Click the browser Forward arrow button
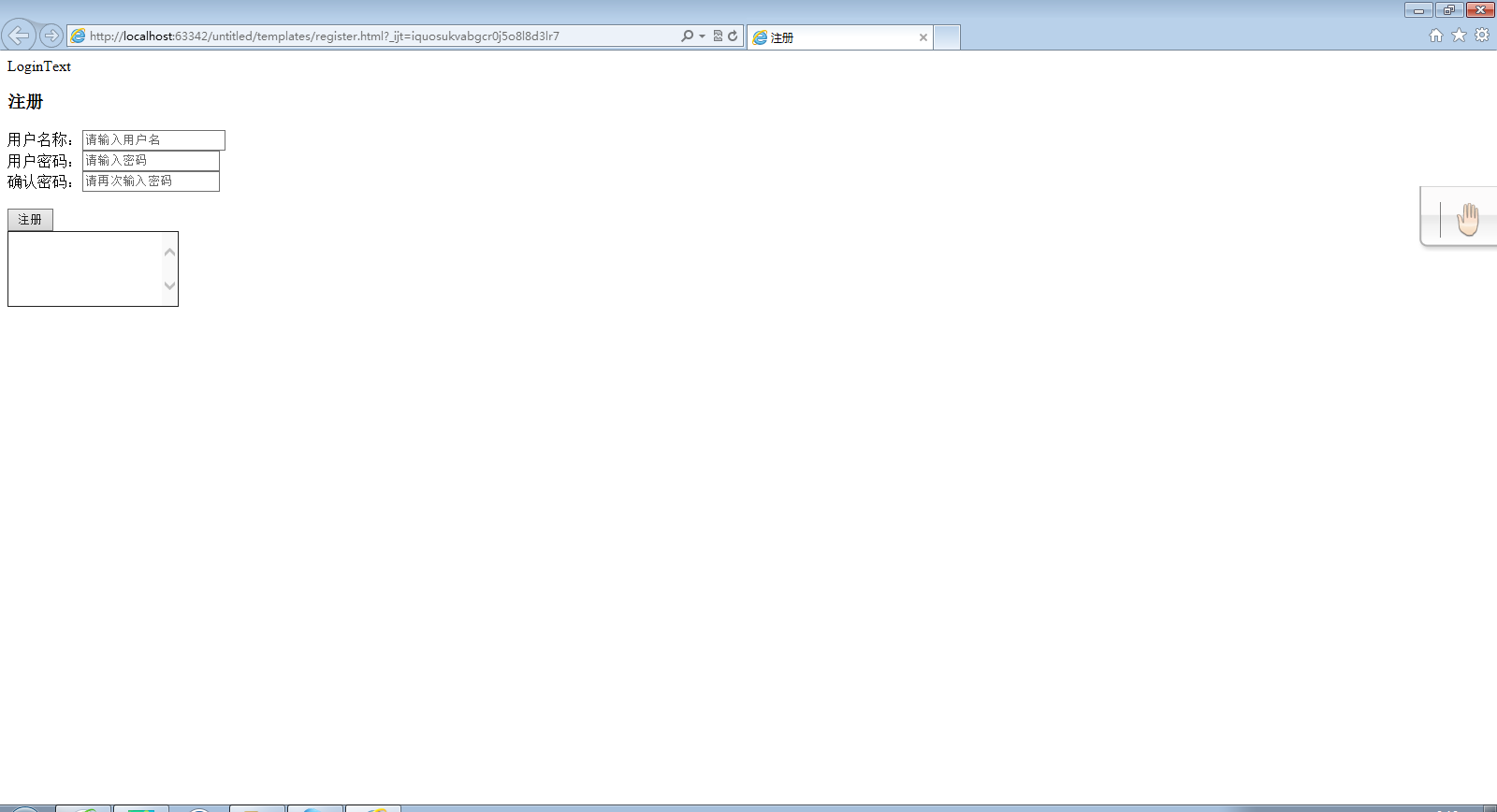This screenshot has height=812, width=1497. (51, 36)
